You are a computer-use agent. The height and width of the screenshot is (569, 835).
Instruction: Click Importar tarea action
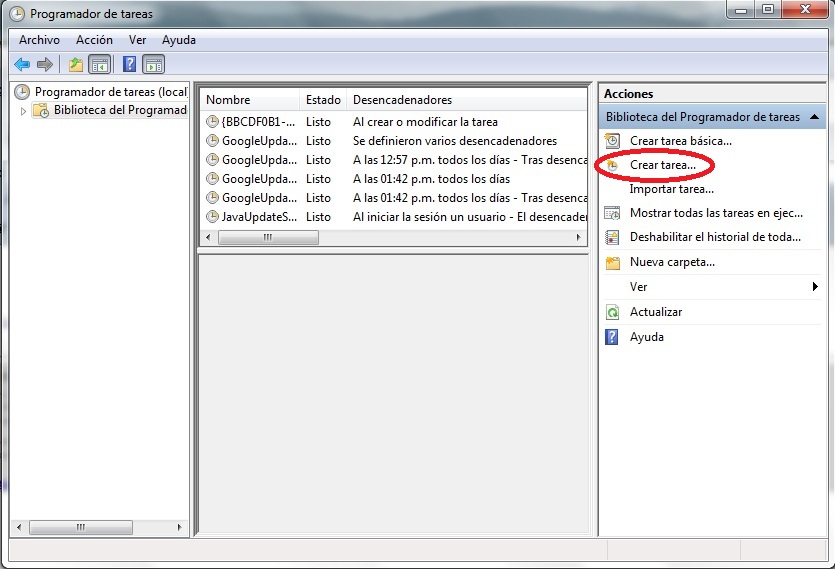[671, 189]
